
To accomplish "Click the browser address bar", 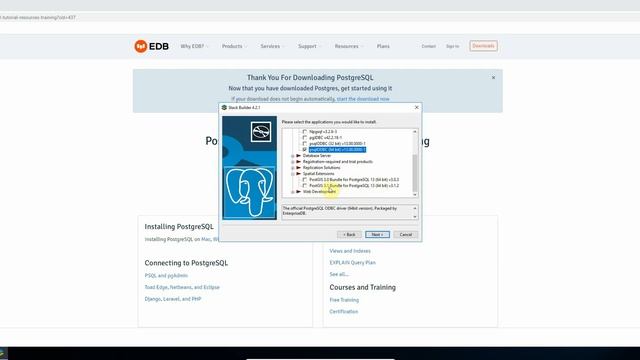I will coord(320,18).
